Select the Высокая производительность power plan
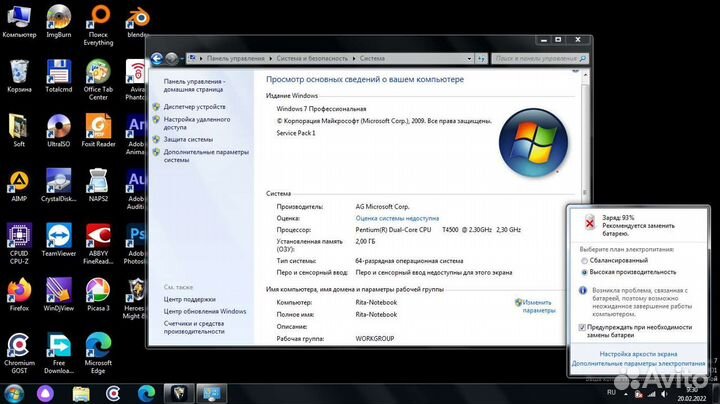Screen dimensions: 720x404 [x=585, y=271]
